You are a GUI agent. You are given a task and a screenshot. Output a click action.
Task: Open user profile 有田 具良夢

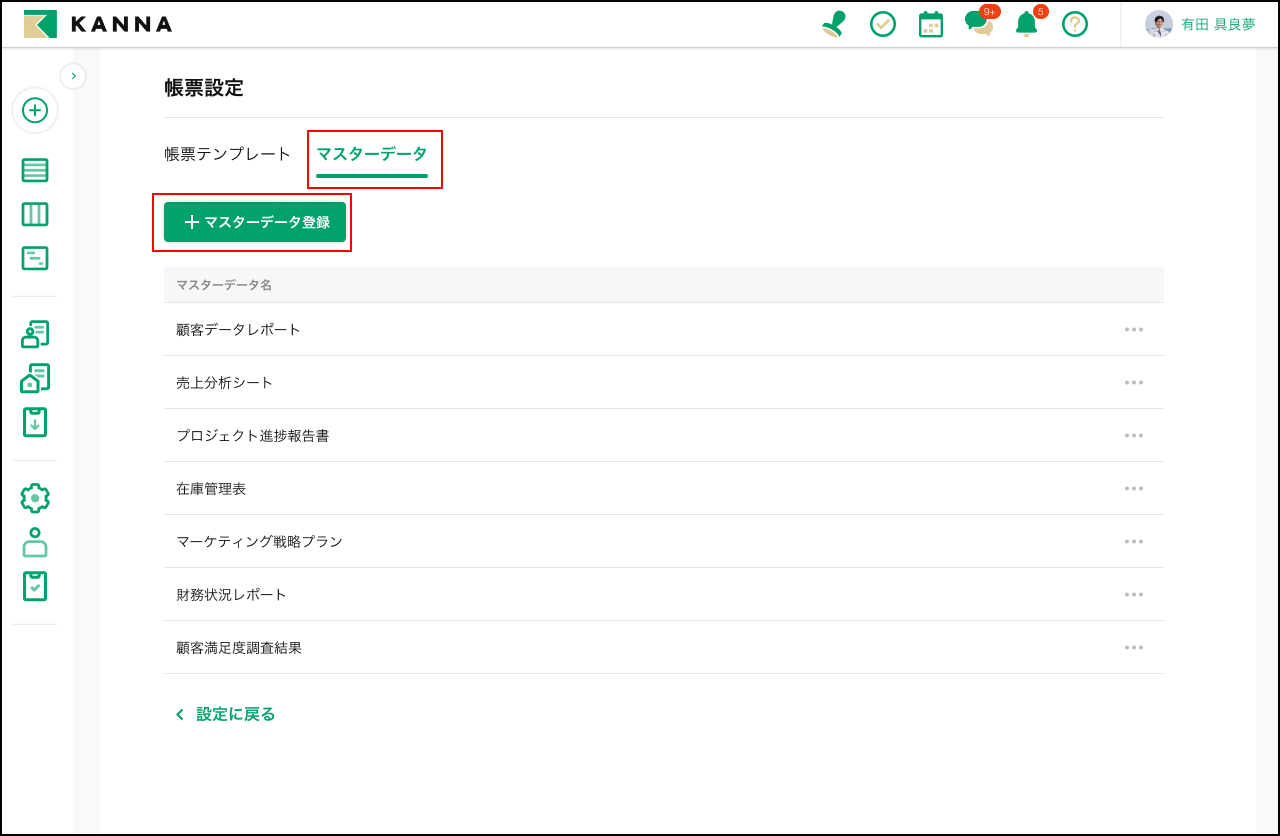pos(1201,24)
